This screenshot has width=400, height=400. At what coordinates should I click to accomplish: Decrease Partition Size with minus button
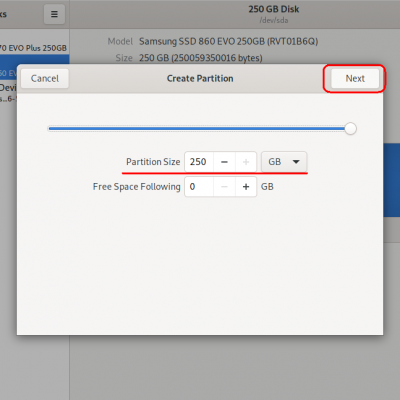(224, 162)
